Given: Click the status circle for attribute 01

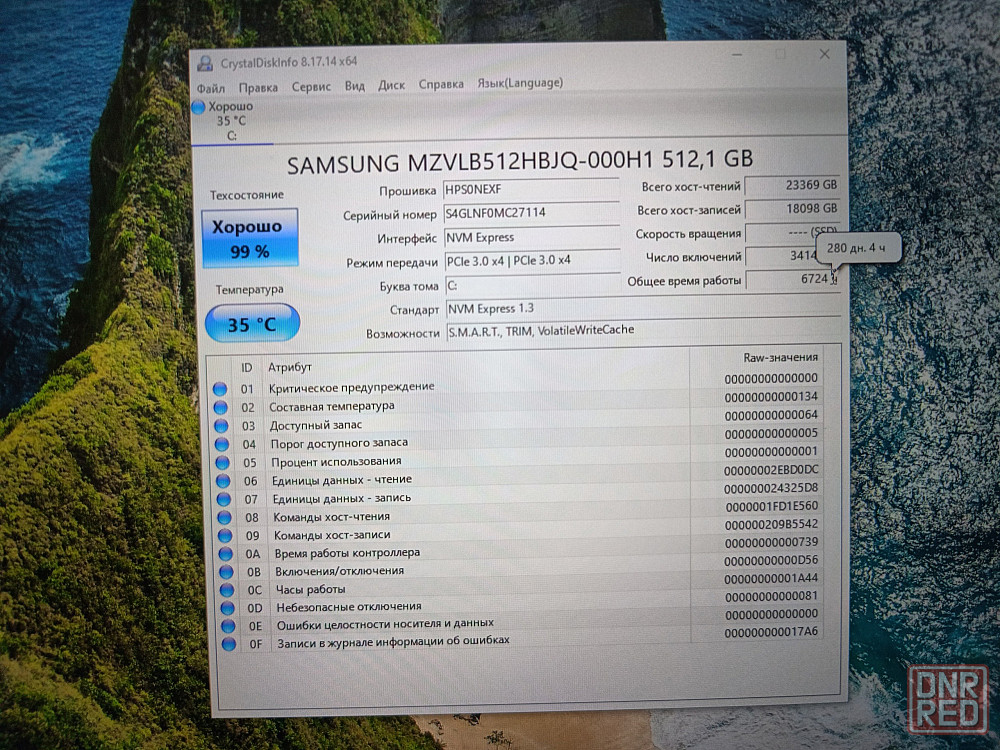Looking at the screenshot, I should pos(220,388).
